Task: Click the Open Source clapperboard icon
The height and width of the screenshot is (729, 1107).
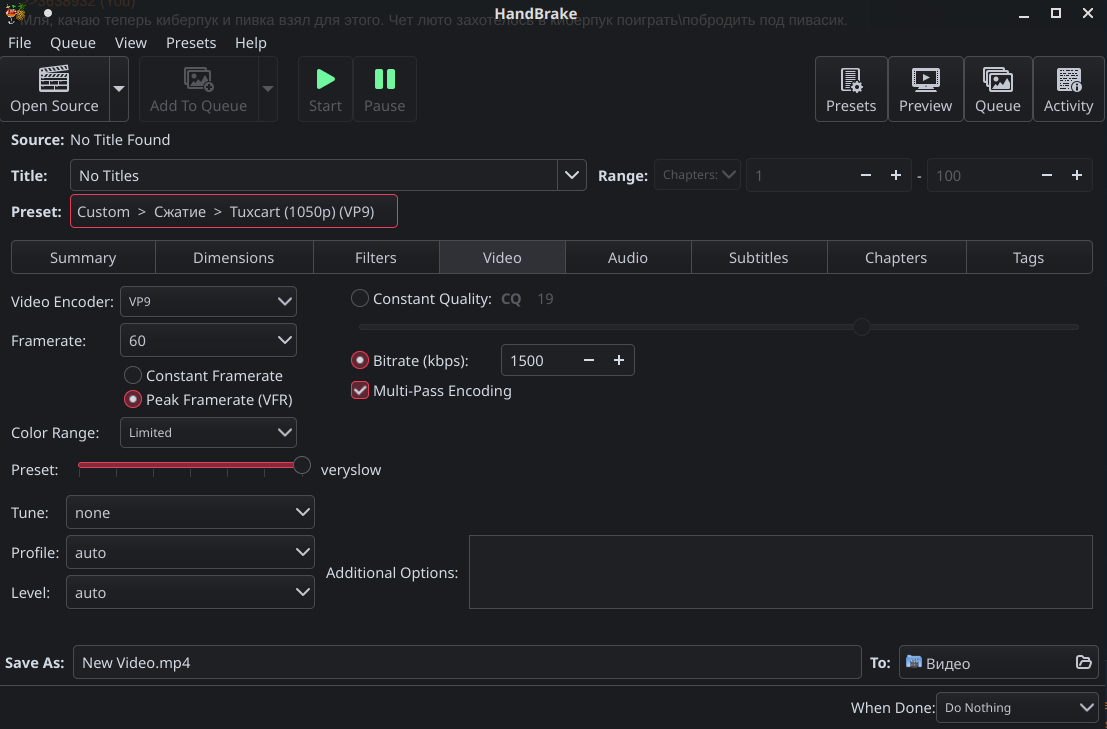Action: pos(54,80)
